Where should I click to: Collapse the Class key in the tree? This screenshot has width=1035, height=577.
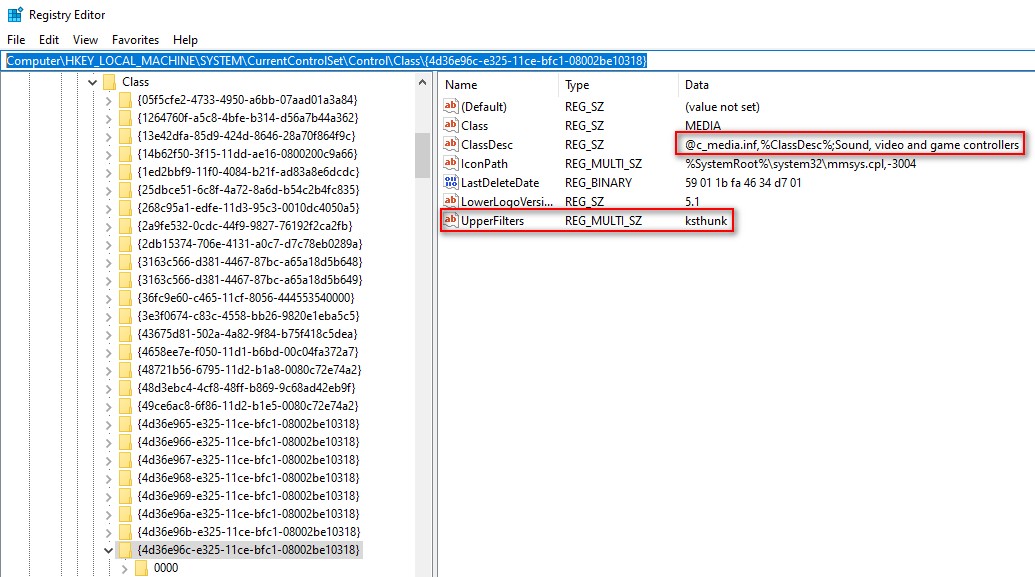[x=92, y=82]
